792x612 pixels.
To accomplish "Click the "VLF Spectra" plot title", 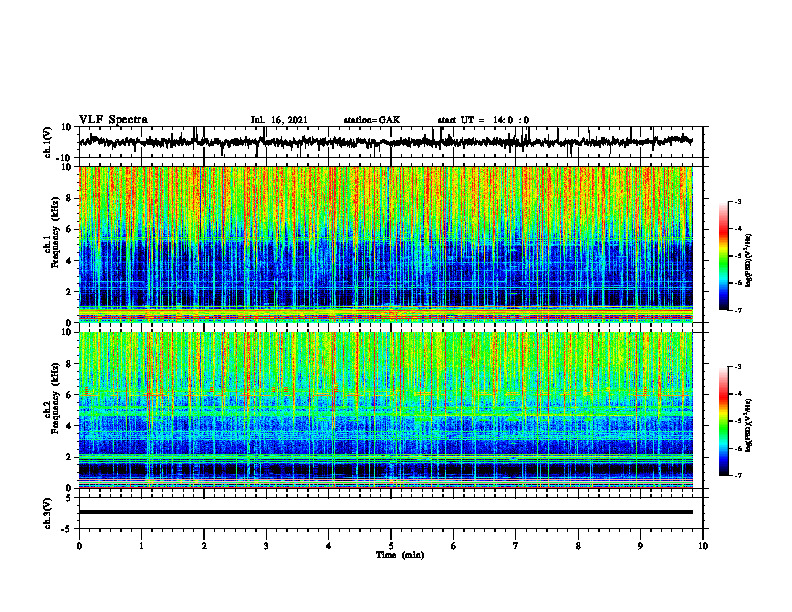I will [114, 120].
